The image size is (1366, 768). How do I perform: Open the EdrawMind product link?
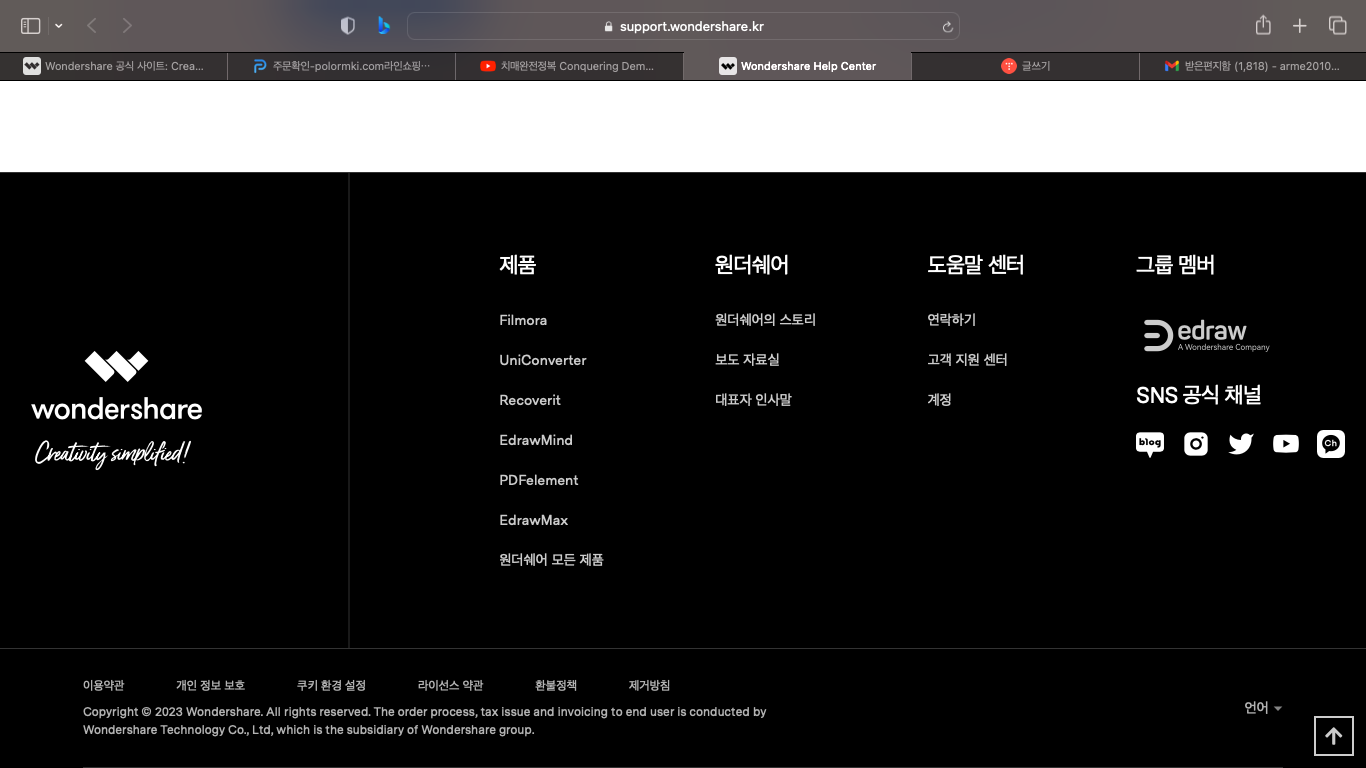(x=536, y=440)
